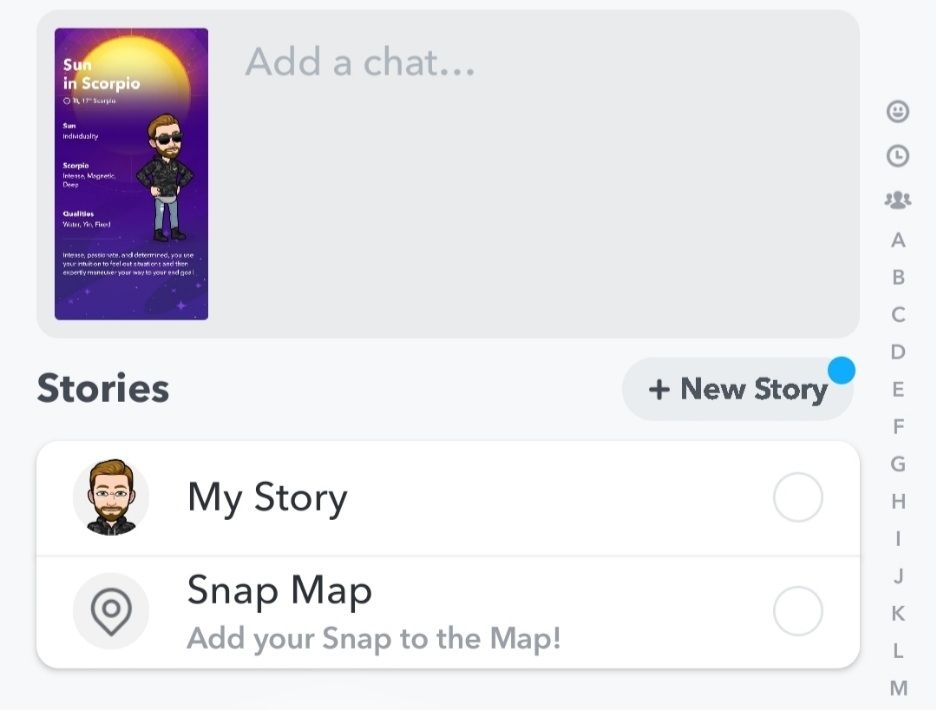Jump to letter H in the index
The width and height of the screenshot is (936, 710).
coord(898,501)
